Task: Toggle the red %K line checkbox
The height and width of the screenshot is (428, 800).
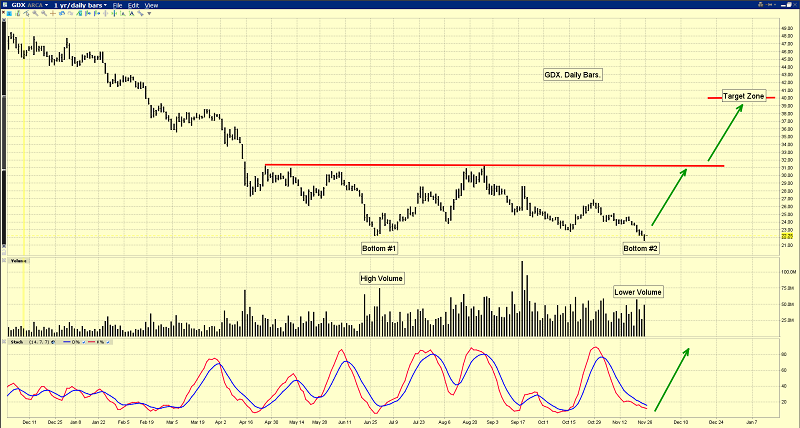Action: pyautogui.click(x=108, y=342)
